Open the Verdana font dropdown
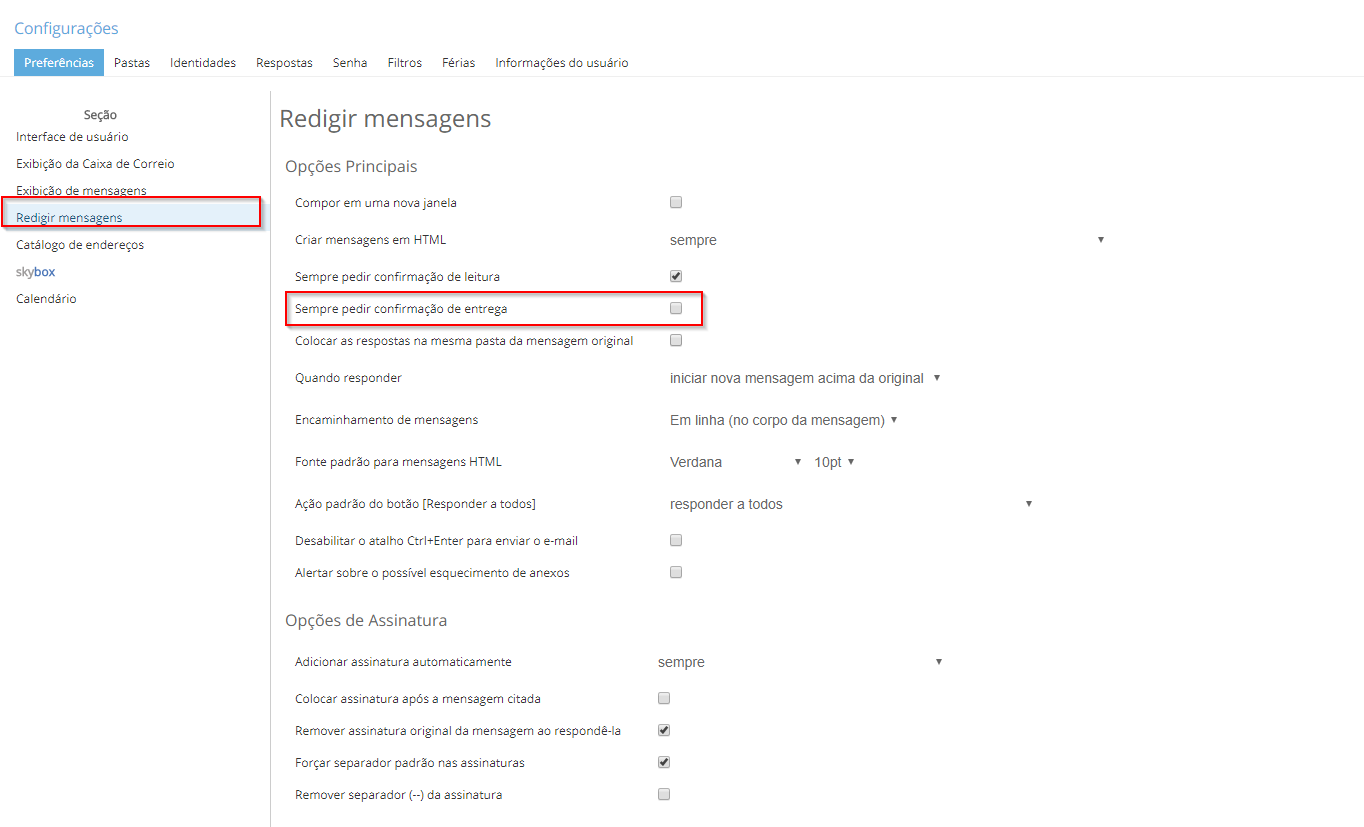Viewport: 1364px width, 827px height. pos(736,462)
